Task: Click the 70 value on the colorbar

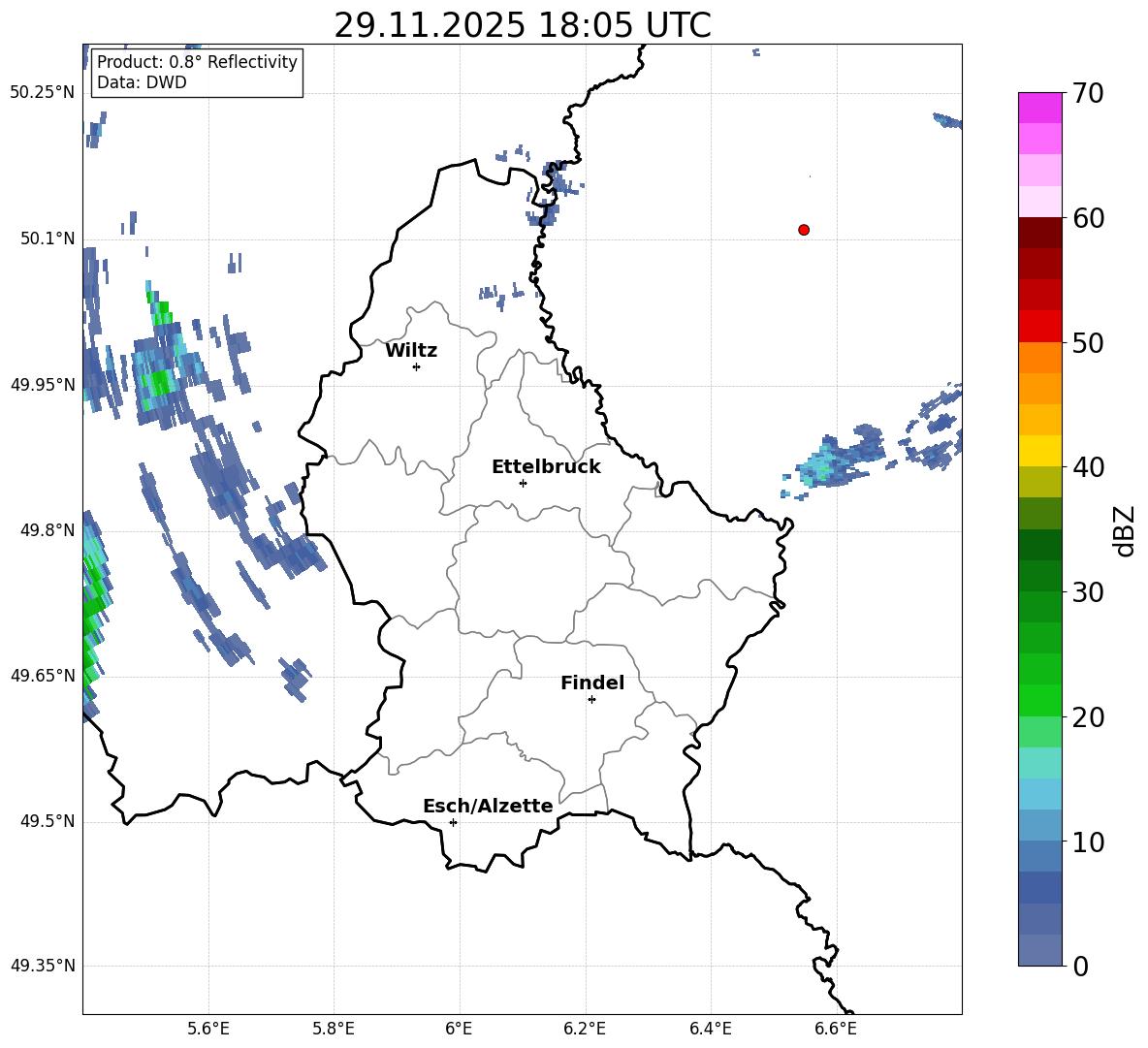Action: coord(1088,94)
